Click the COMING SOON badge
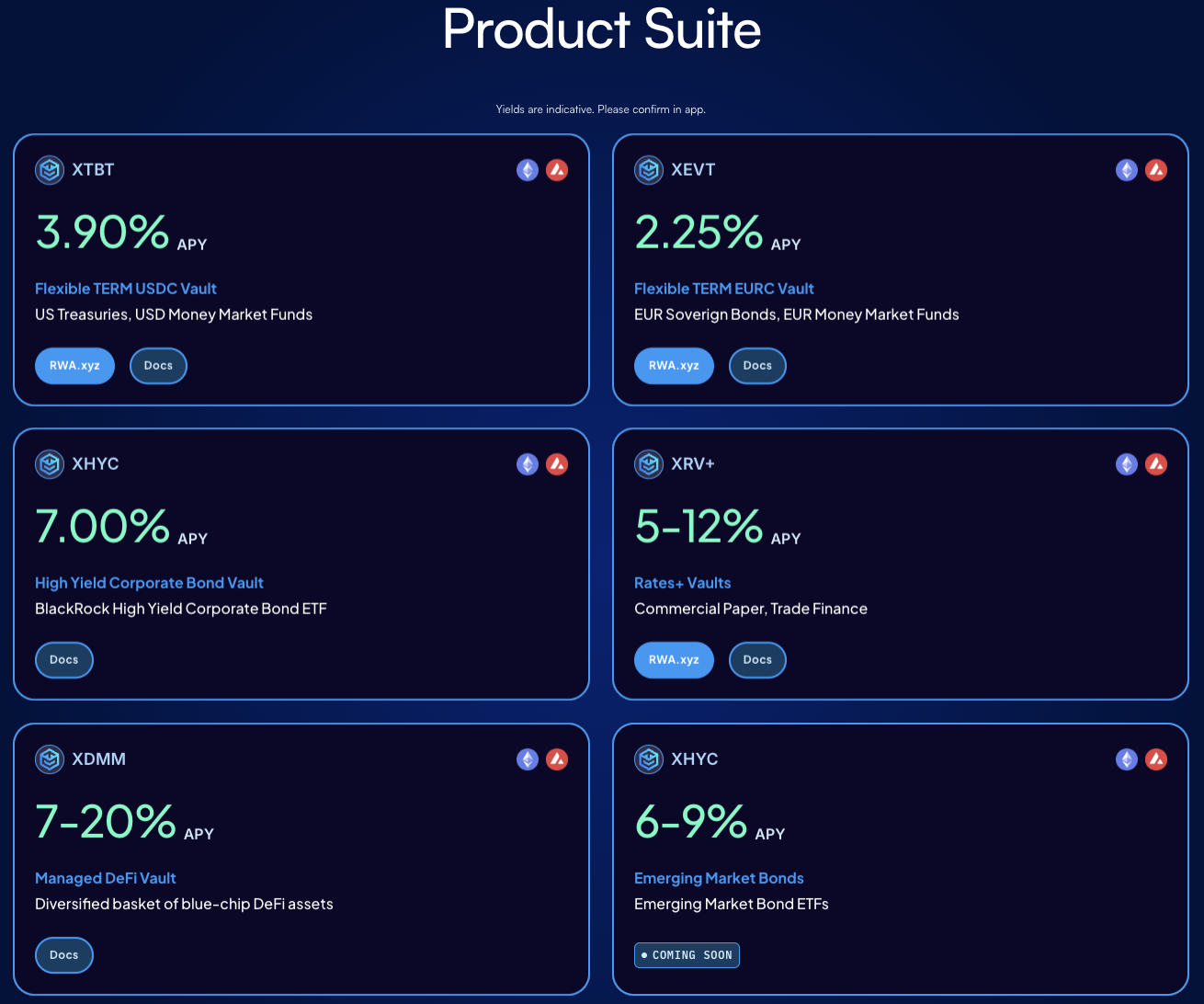This screenshot has width=1204, height=1004. click(x=687, y=955)
